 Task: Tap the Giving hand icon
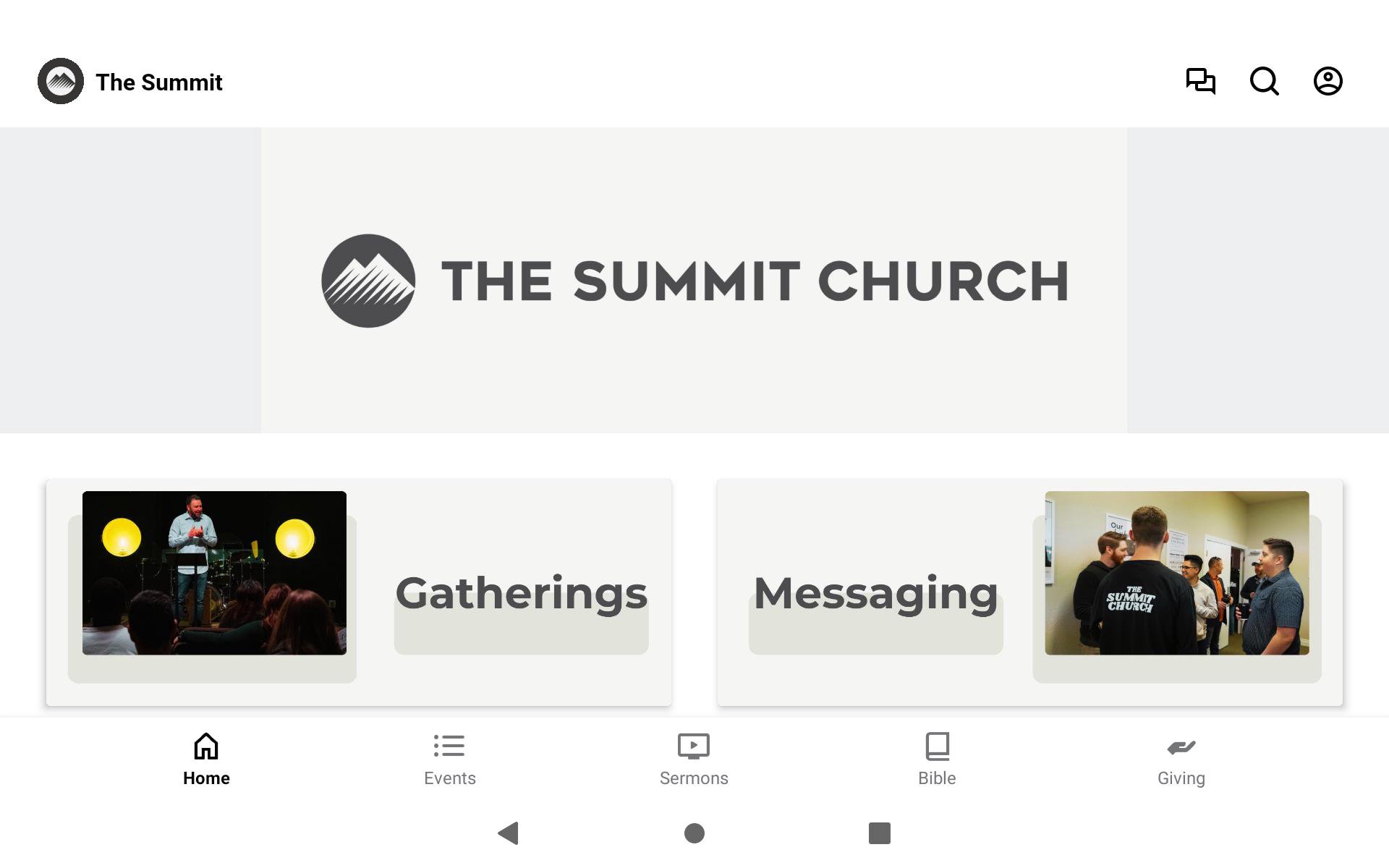(x=1181, y=746)
